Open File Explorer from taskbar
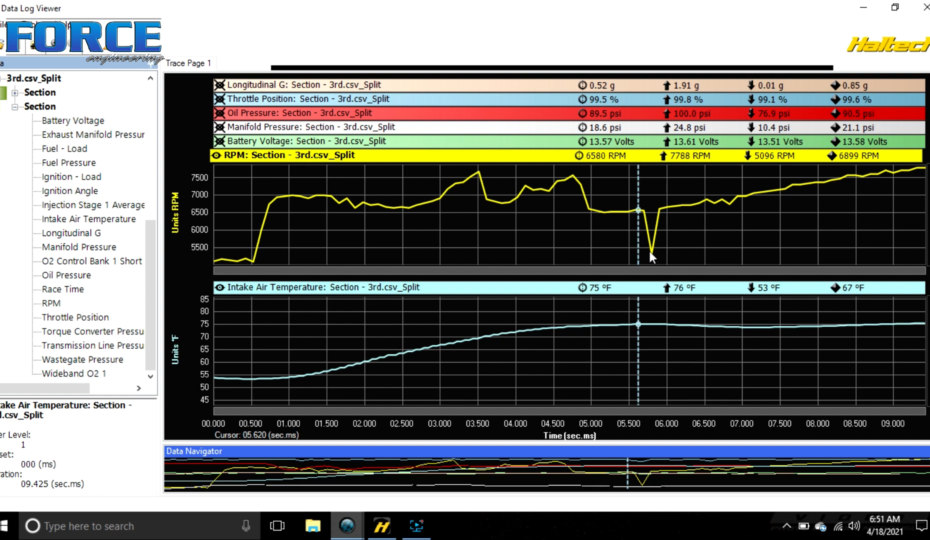 coord(313,526)
